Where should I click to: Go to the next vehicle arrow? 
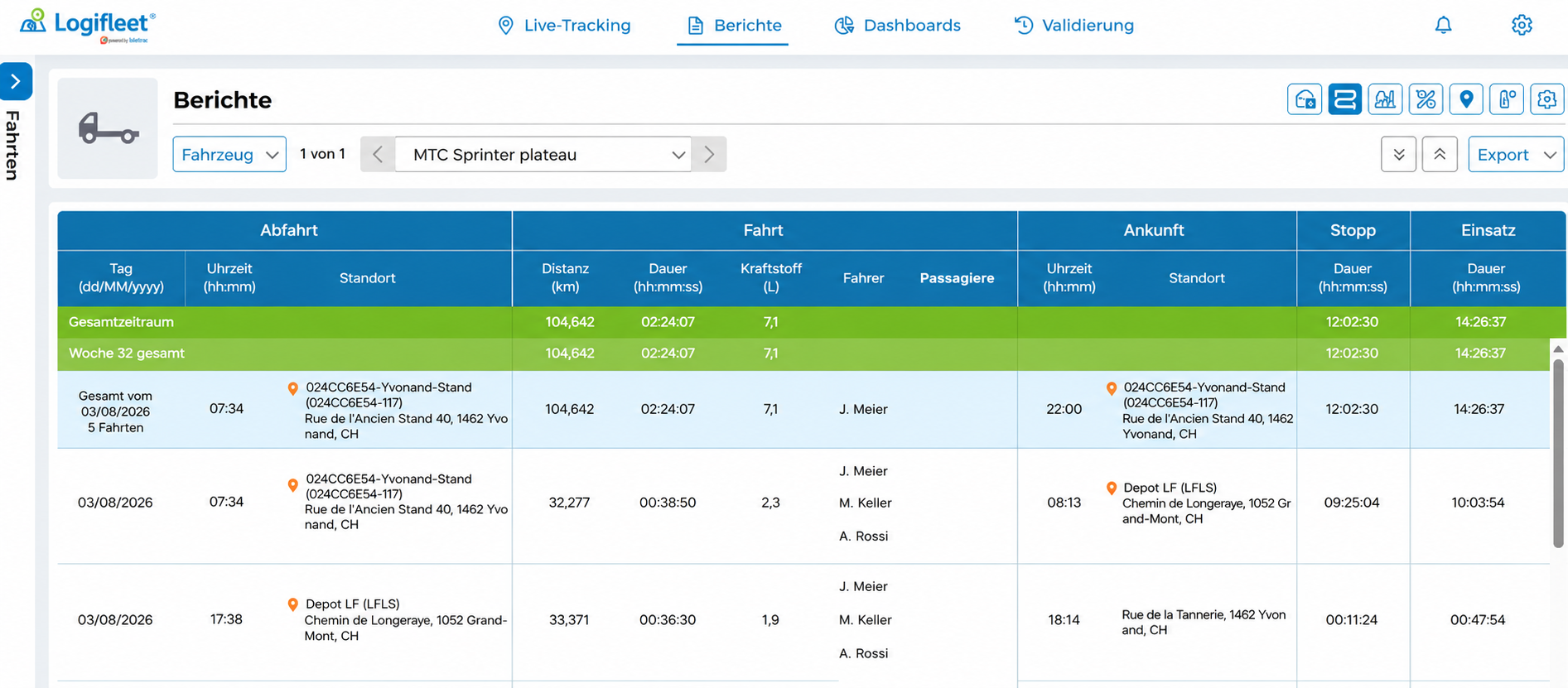pyautogui.click(x=709, y=154)
